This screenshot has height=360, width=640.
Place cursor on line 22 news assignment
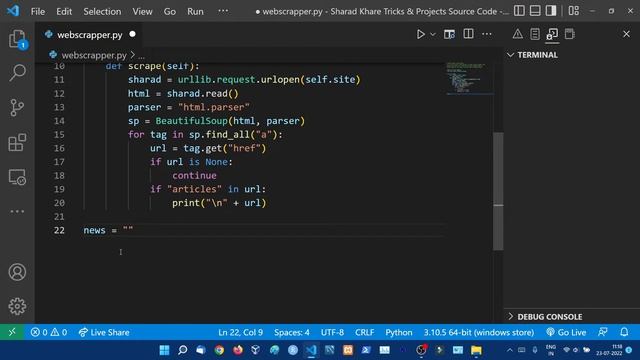tap(108, 230)
